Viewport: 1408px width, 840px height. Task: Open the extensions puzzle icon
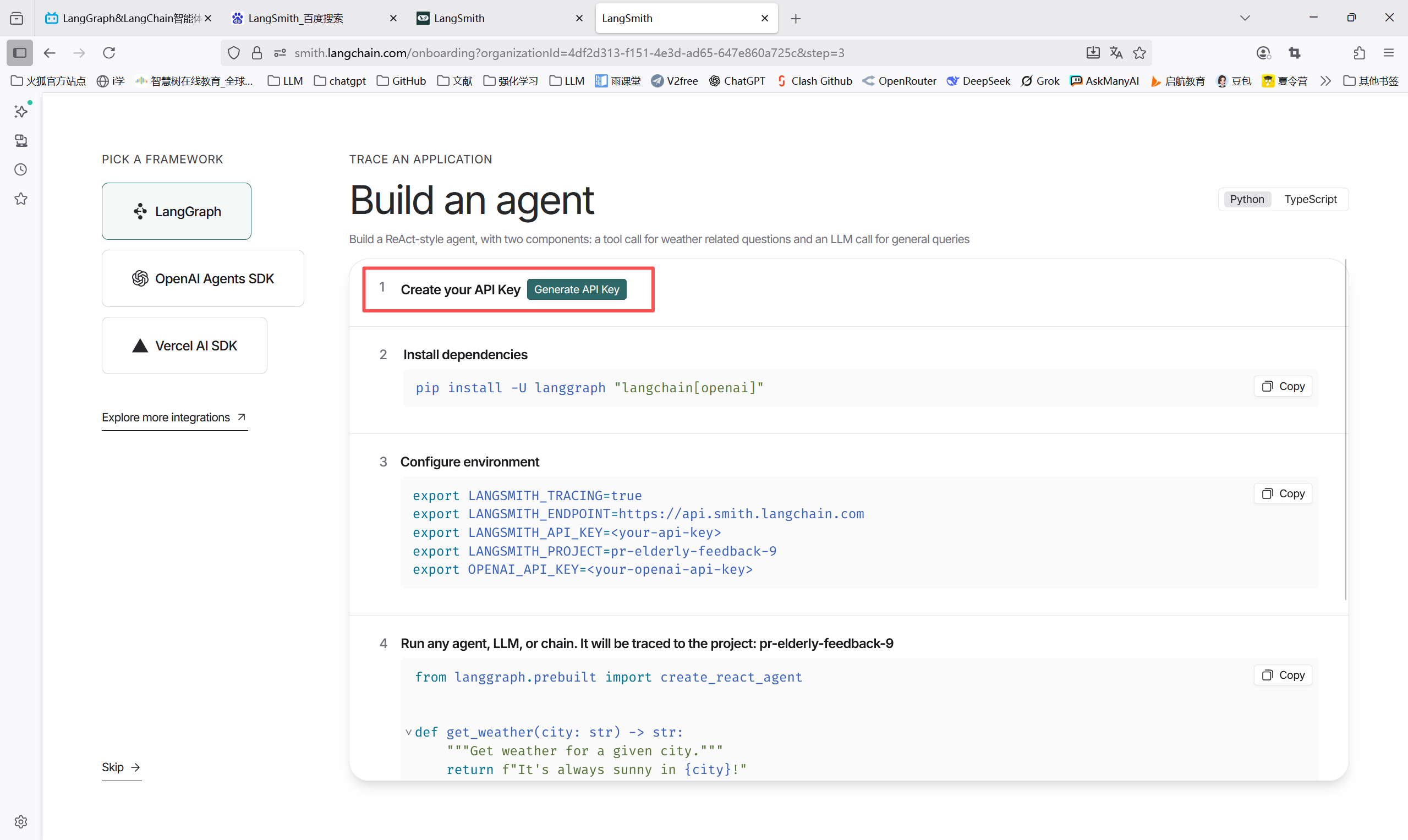point(1360,53)
